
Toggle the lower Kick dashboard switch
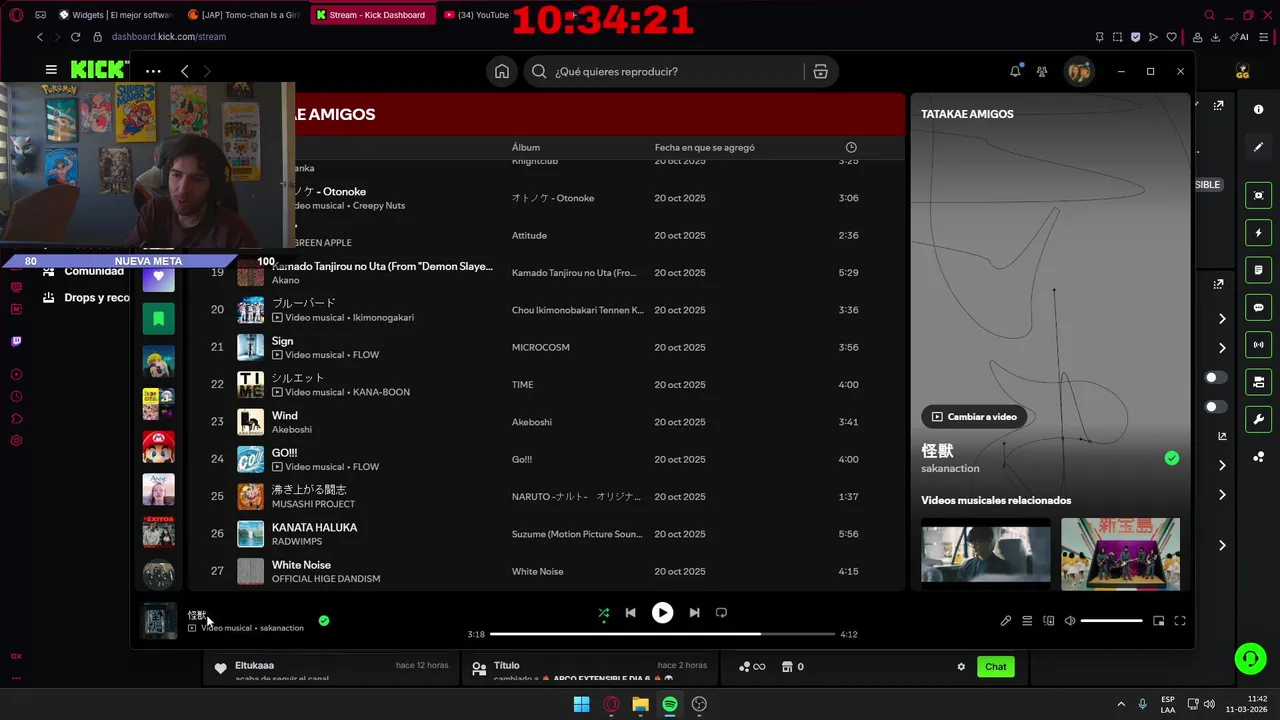pos(1216,407)
